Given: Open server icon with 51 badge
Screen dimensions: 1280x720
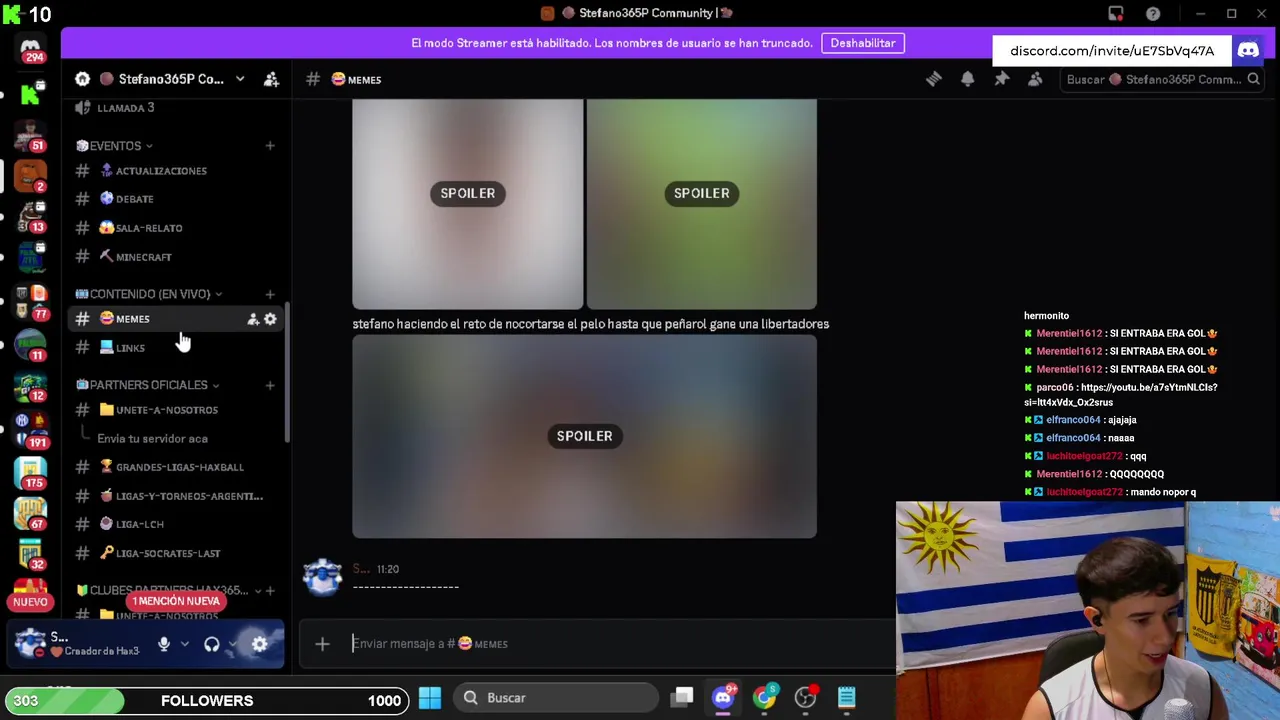Looking at the screenshot, I should [x=30, y=135].
